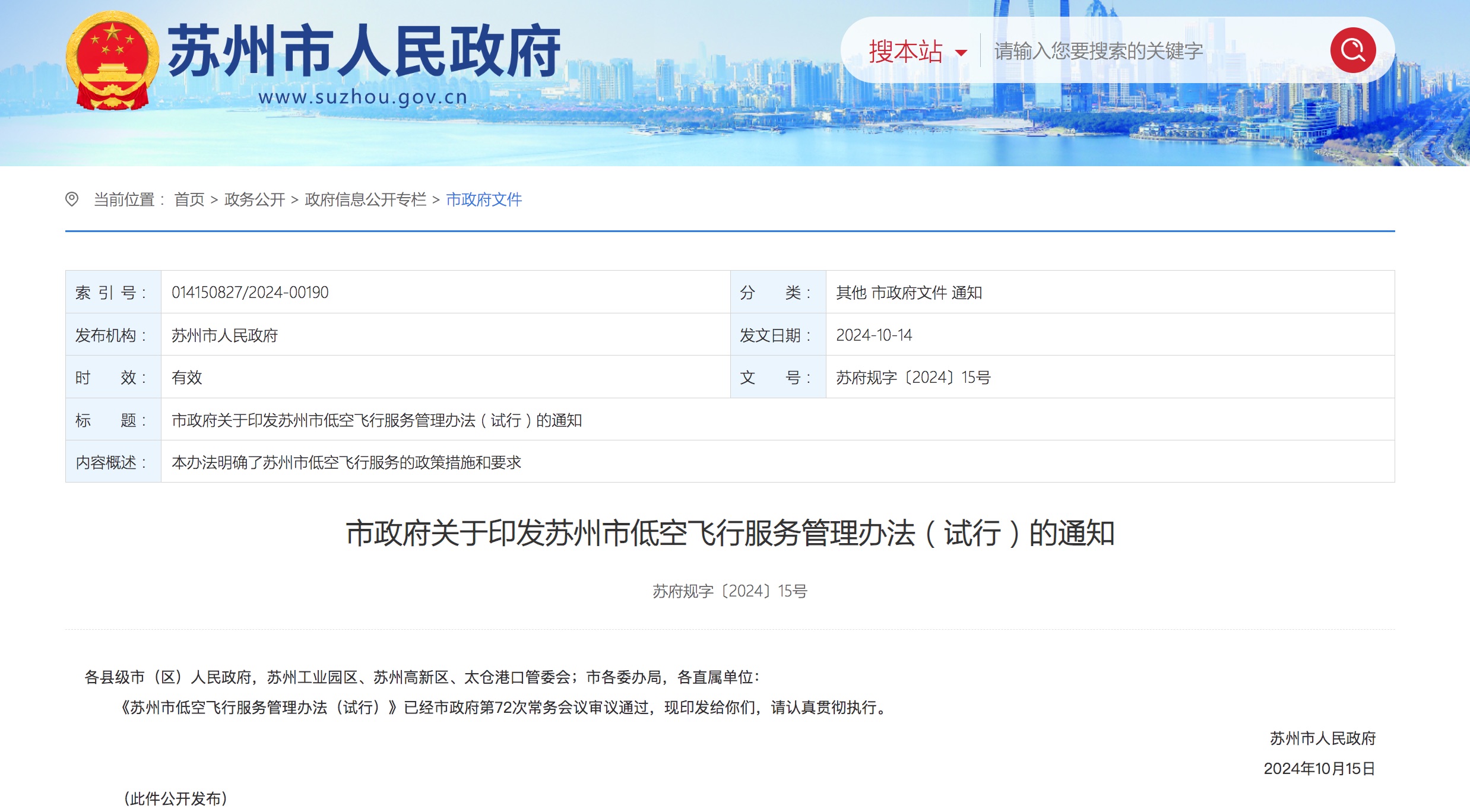Click the national emblem logo
1470x812 pixels.
click(x=112, y=61)
